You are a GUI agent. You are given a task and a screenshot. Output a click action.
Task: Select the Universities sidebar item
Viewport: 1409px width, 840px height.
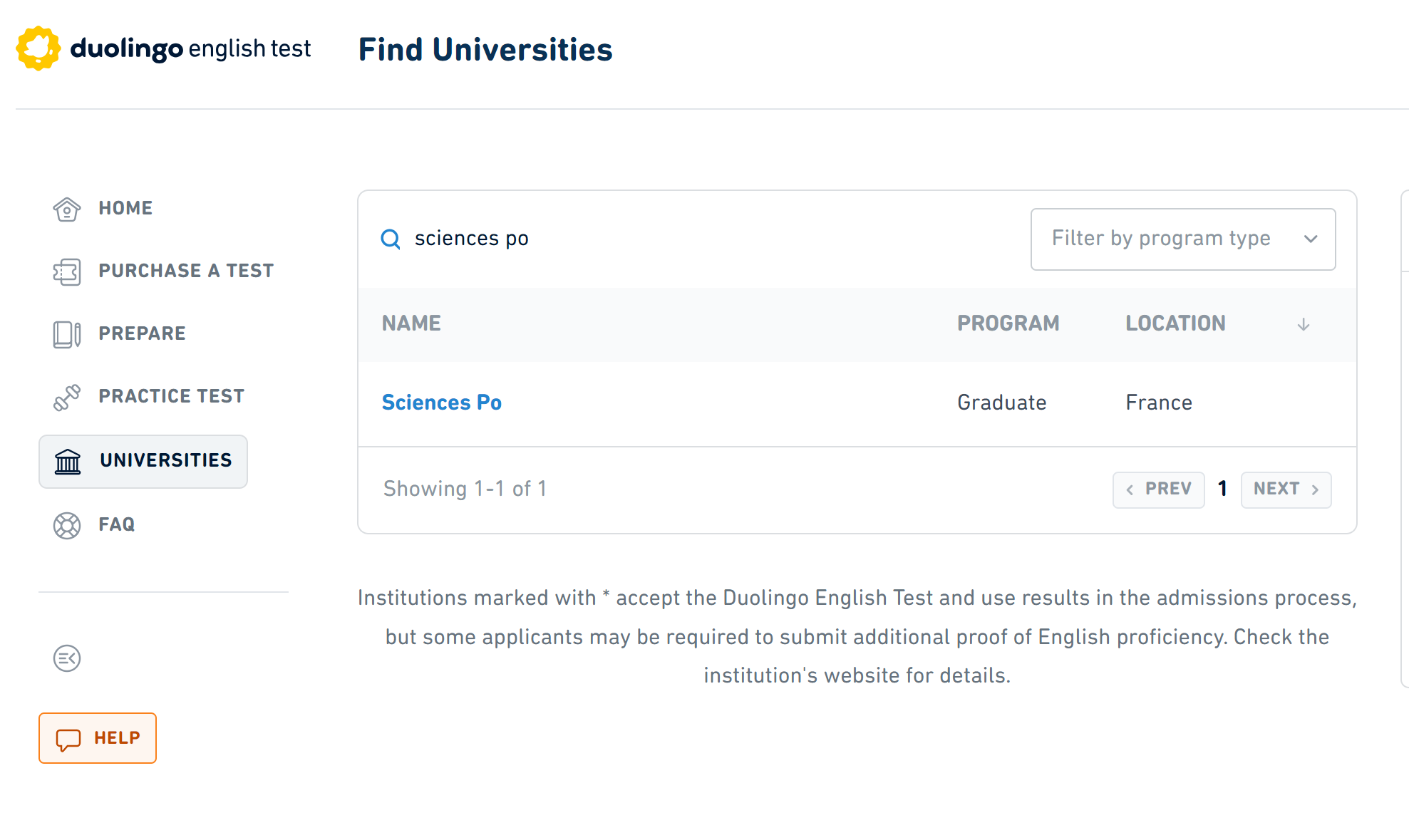pos(143,461)
